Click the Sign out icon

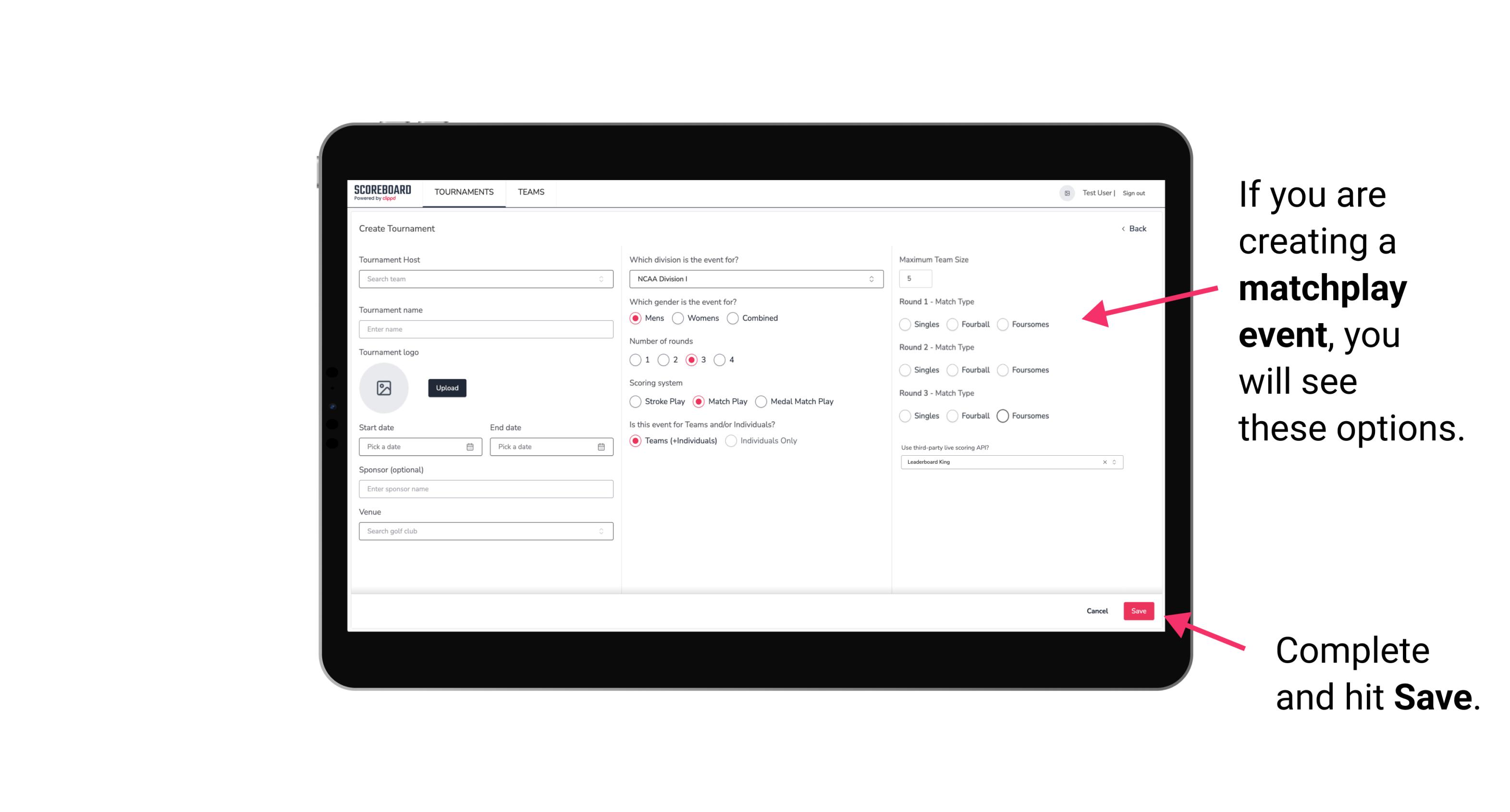coord(1133,193)
